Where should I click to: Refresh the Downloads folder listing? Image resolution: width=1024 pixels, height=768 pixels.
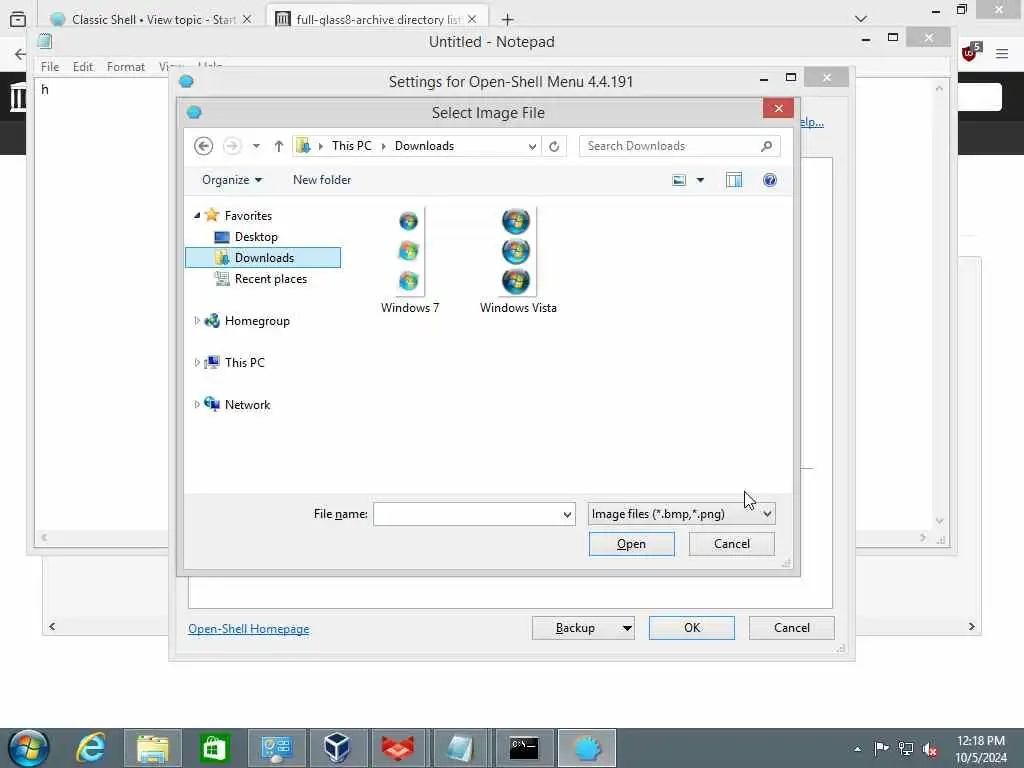[554, 146]
